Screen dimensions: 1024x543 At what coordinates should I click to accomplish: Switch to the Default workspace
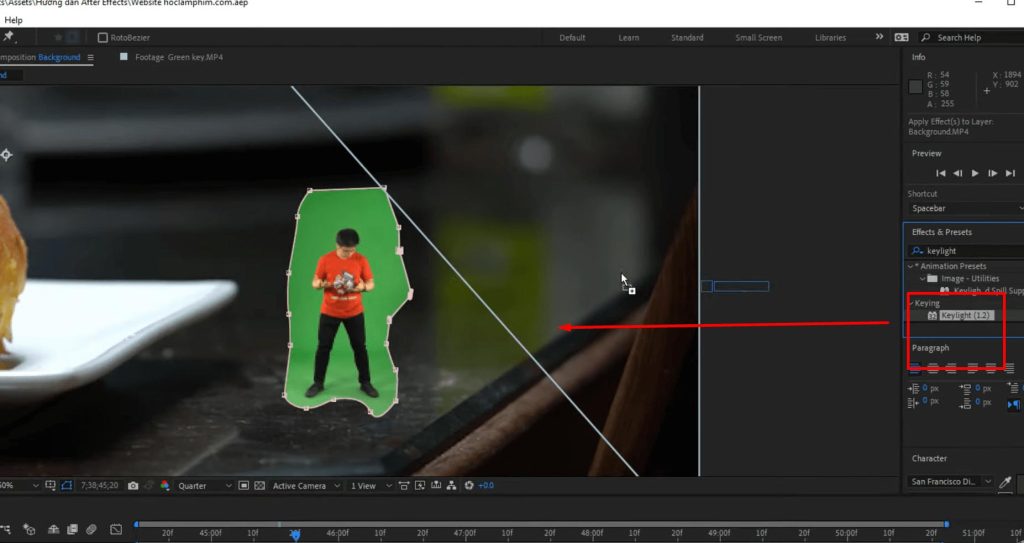tap(572, 37)
